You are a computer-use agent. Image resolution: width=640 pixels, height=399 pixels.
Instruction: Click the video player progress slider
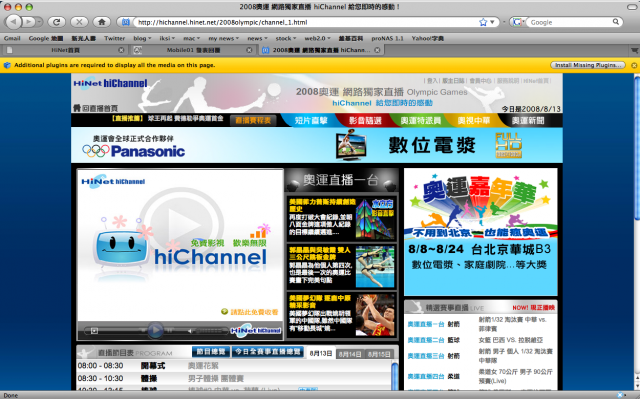118,331
